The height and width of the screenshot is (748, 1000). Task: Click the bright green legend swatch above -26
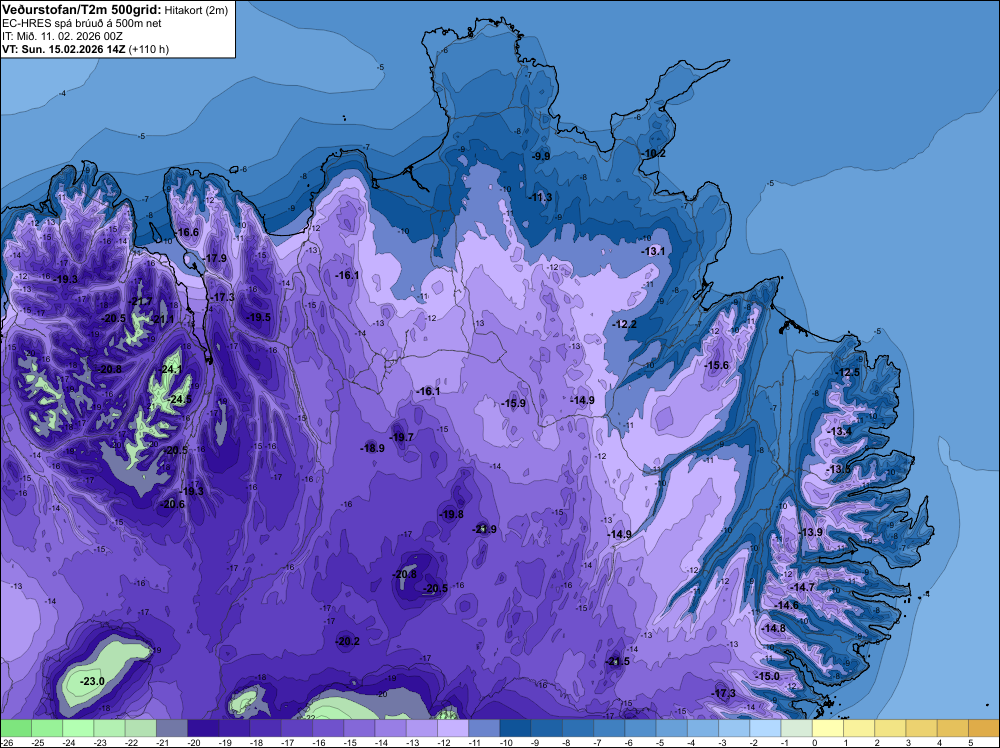15,728
